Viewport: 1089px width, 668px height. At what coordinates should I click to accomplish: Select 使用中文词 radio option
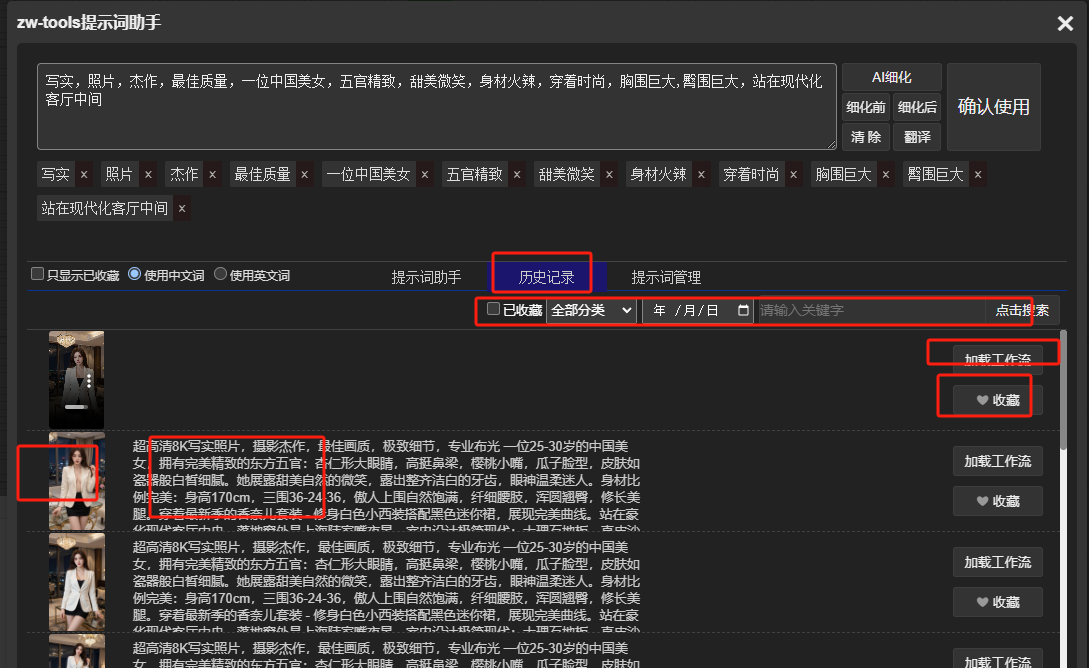pos(135,274)
